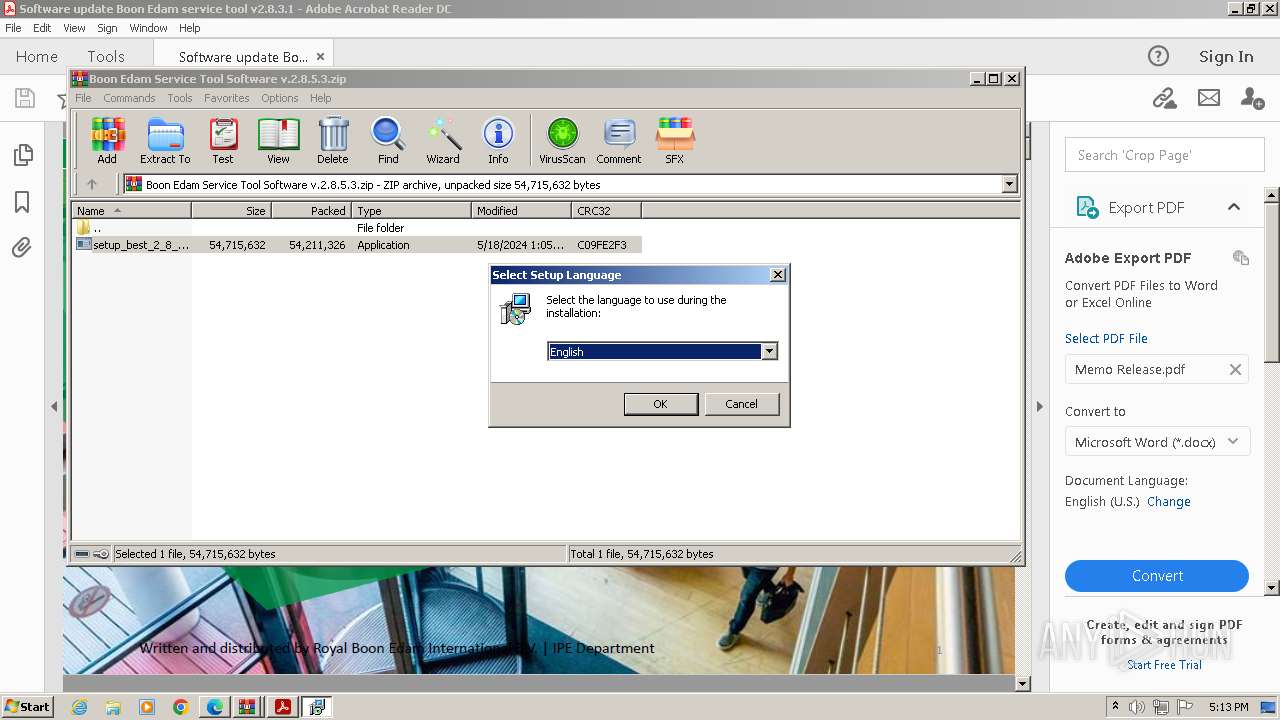Click the share link icon in Acrobat
The height and width of the screenshot is (720, 1280).
pos(1164,98)
